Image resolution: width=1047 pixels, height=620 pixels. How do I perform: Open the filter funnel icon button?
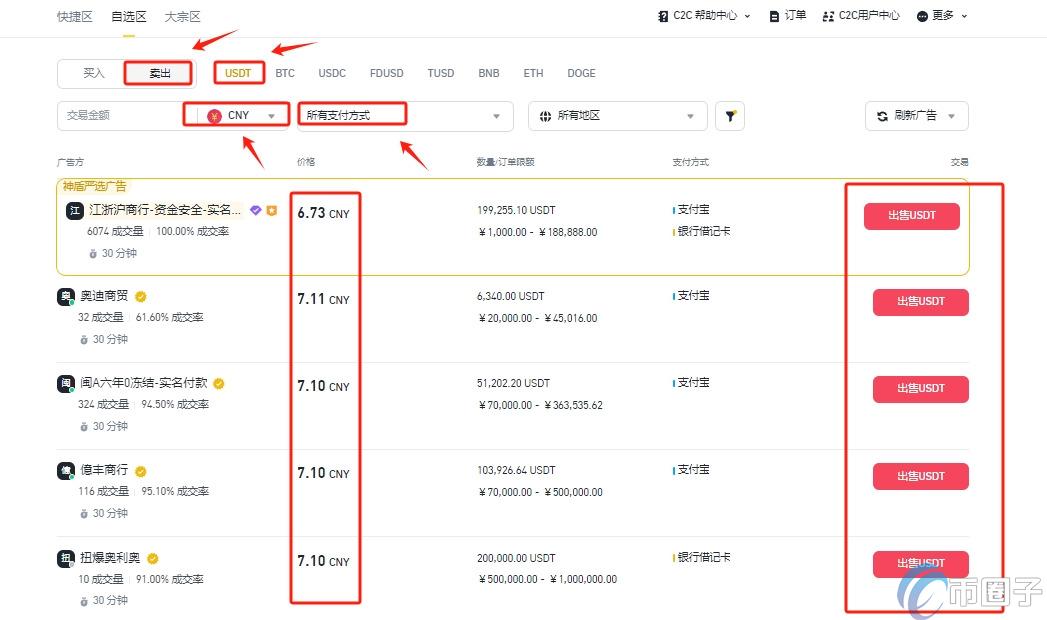tap(730, 116)
